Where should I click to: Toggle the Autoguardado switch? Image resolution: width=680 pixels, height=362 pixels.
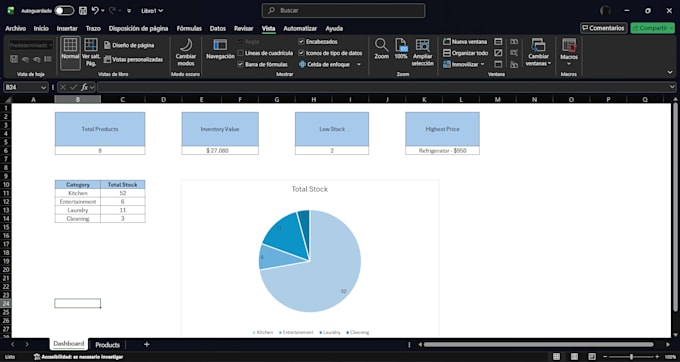[x=64, y=10]
